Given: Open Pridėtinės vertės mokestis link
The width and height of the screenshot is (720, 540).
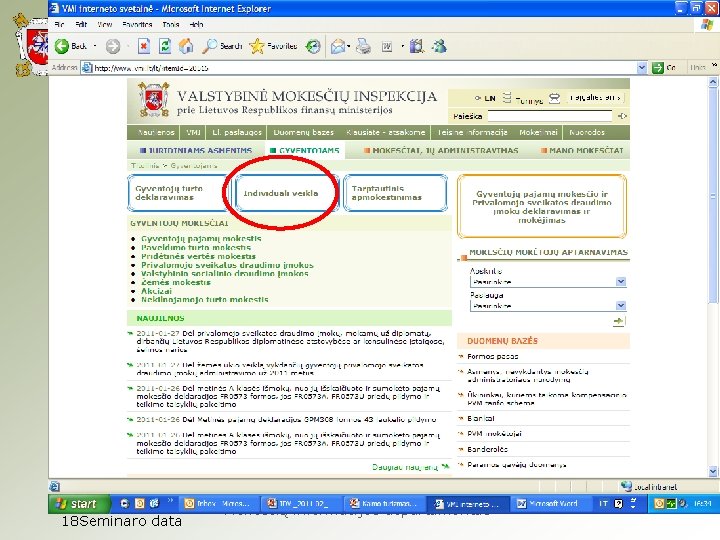Looking at the screenshot, I should [x=198, y=256].
